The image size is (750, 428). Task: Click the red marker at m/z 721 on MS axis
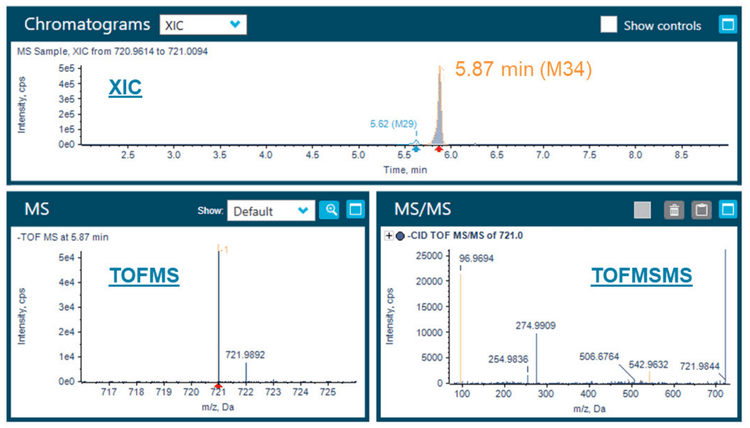(x=218, y=385)
